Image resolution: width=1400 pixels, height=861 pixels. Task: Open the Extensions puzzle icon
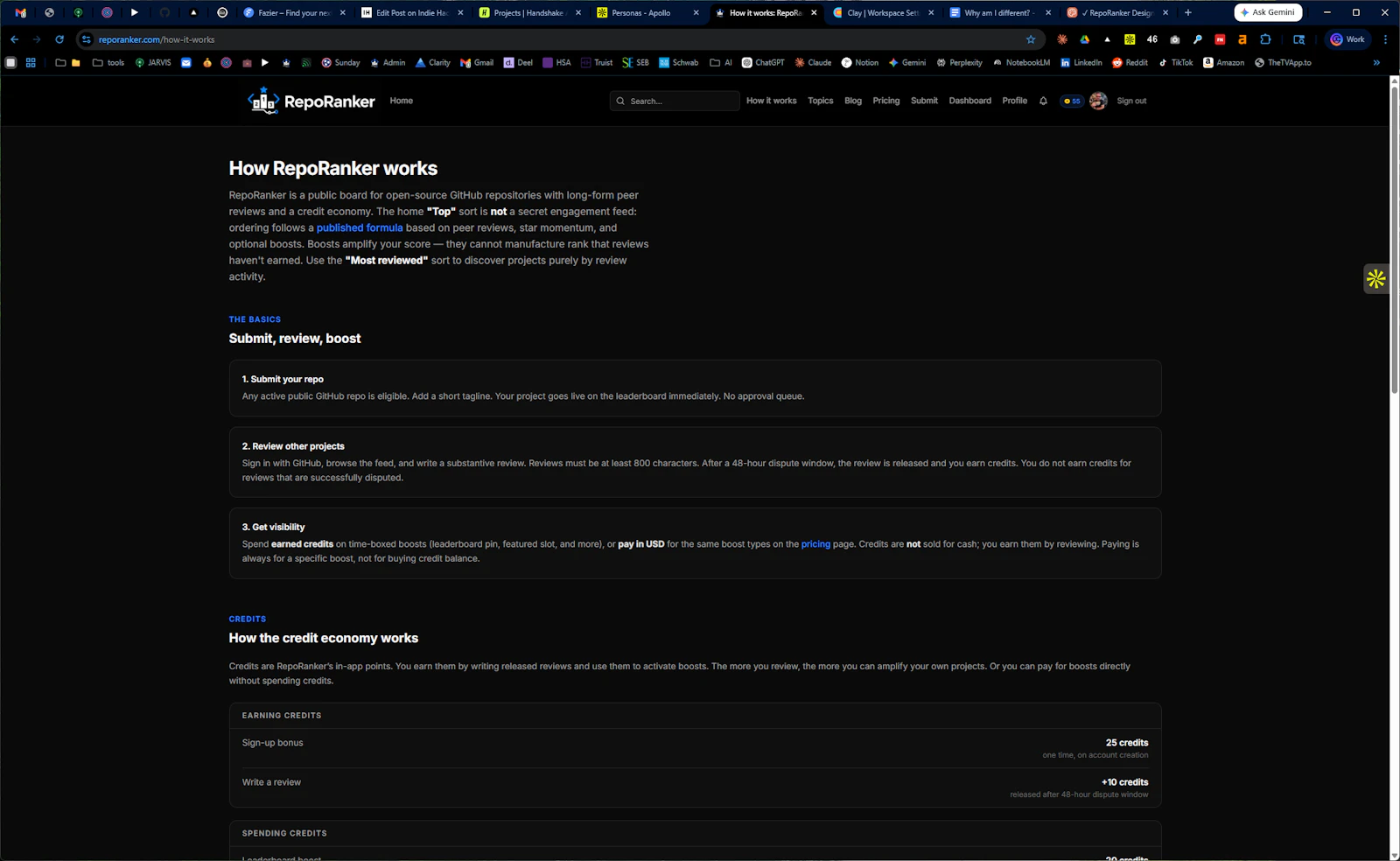(1265, 39)
